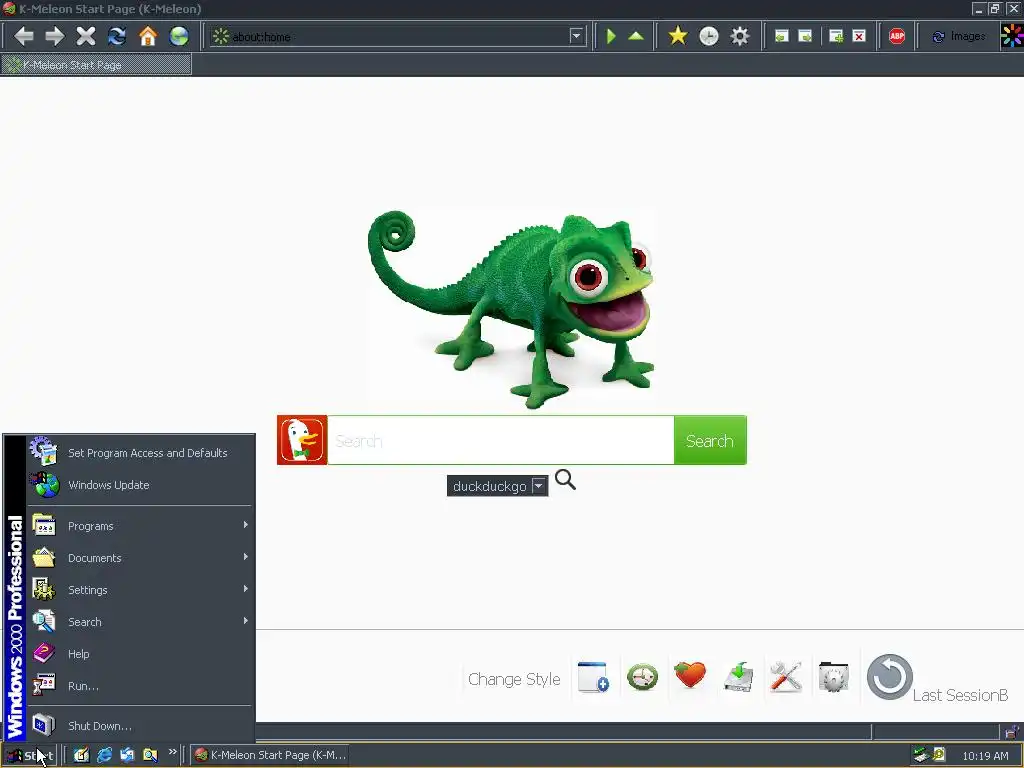1024x768 pixels.
Task: Click the Start button
Action: coord(29,756)
